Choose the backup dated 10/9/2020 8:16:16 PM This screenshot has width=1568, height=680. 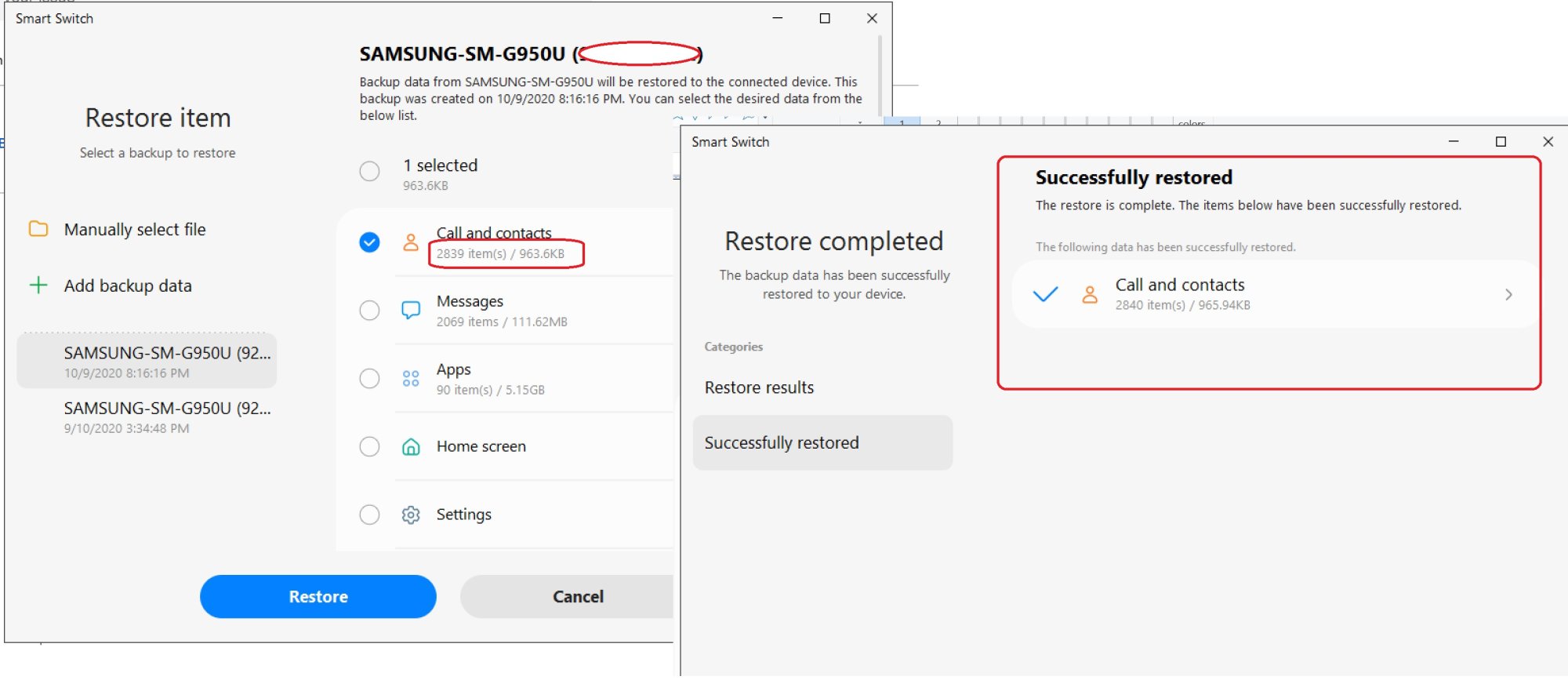[147, 362]
